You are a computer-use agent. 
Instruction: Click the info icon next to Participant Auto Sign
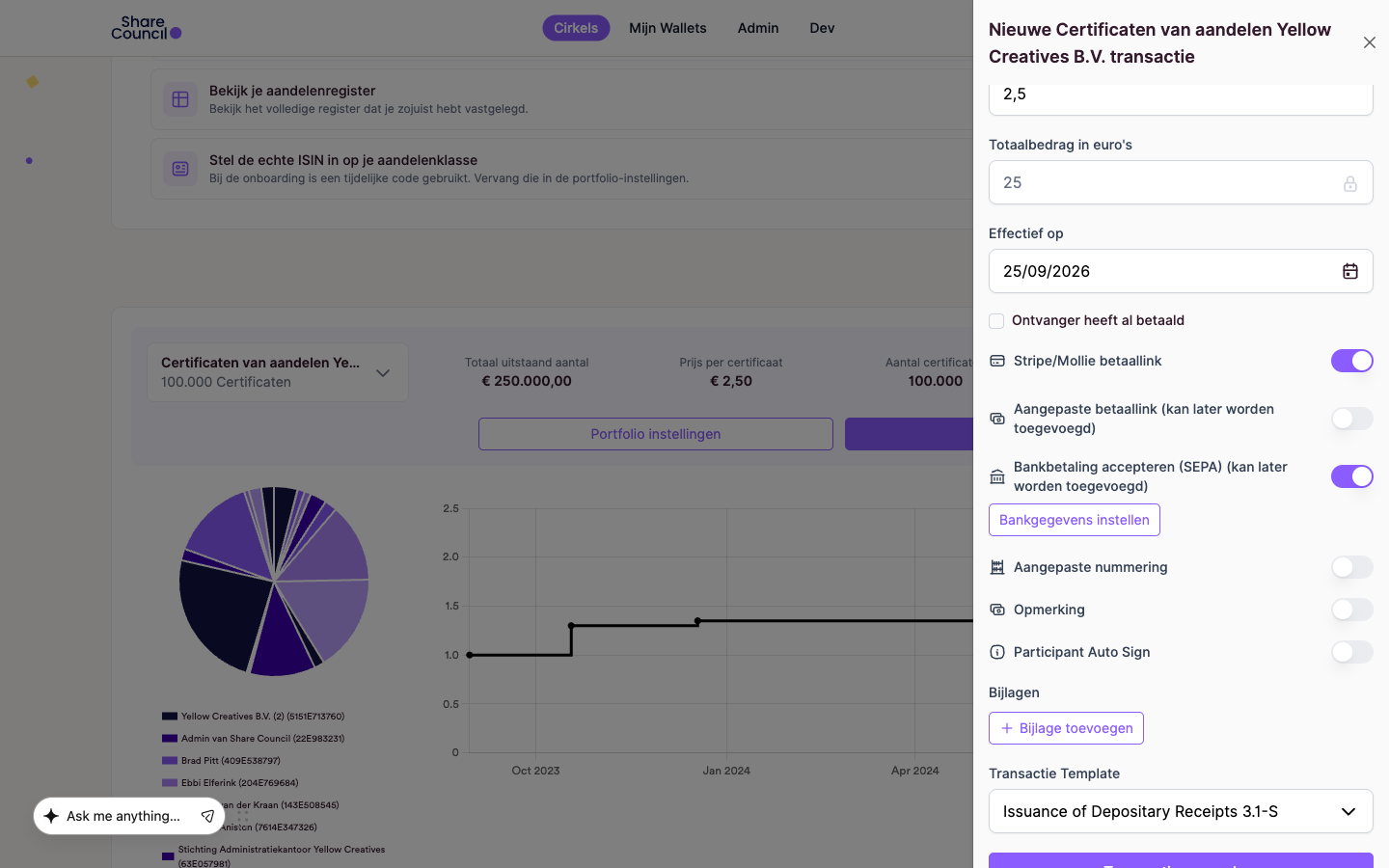997,652
